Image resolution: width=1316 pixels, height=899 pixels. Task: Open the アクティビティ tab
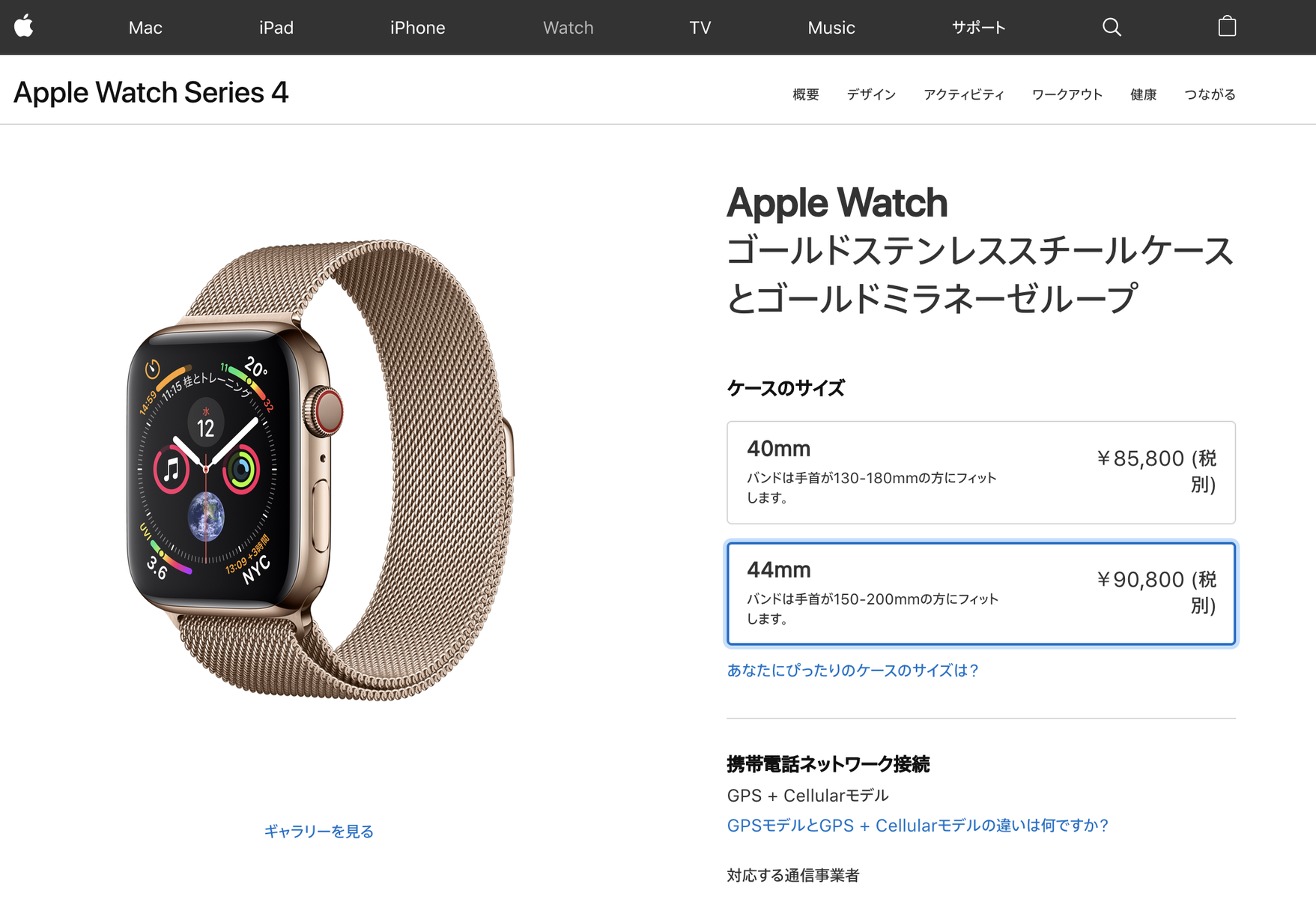(x=964, y=94)
